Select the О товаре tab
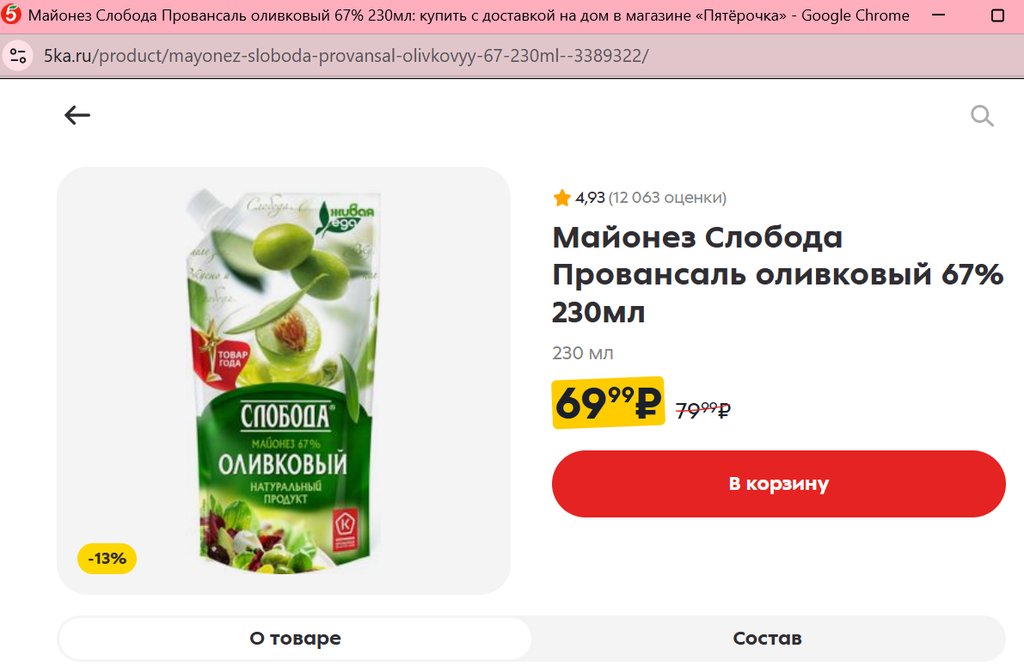The image size is (1024, 667). (x=295, y=638)
